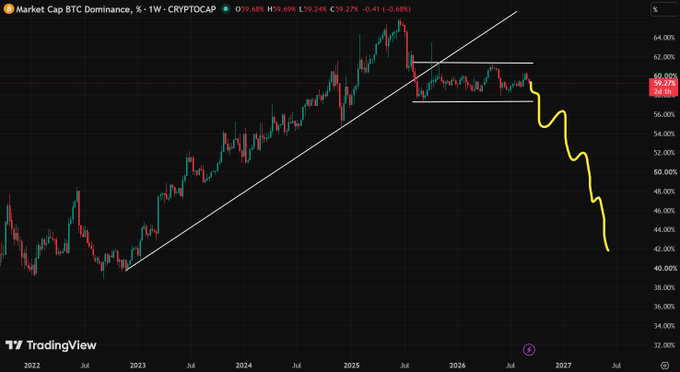Image resolution: width=680 pixels, height=372 pixels.
Task: Click the change value −0.41 (−0.68%)
Action: (387, 9)
